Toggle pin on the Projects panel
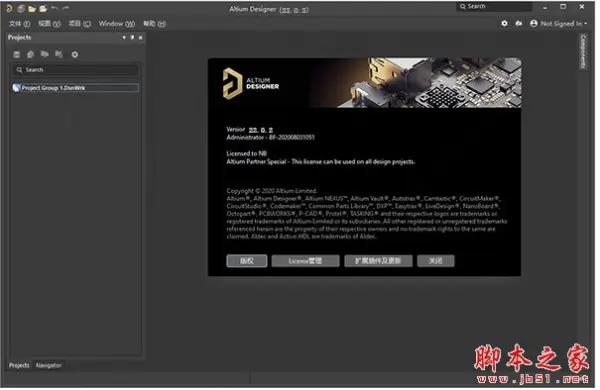Viewport: 600px width, 390px height. (x=132, y=38)
